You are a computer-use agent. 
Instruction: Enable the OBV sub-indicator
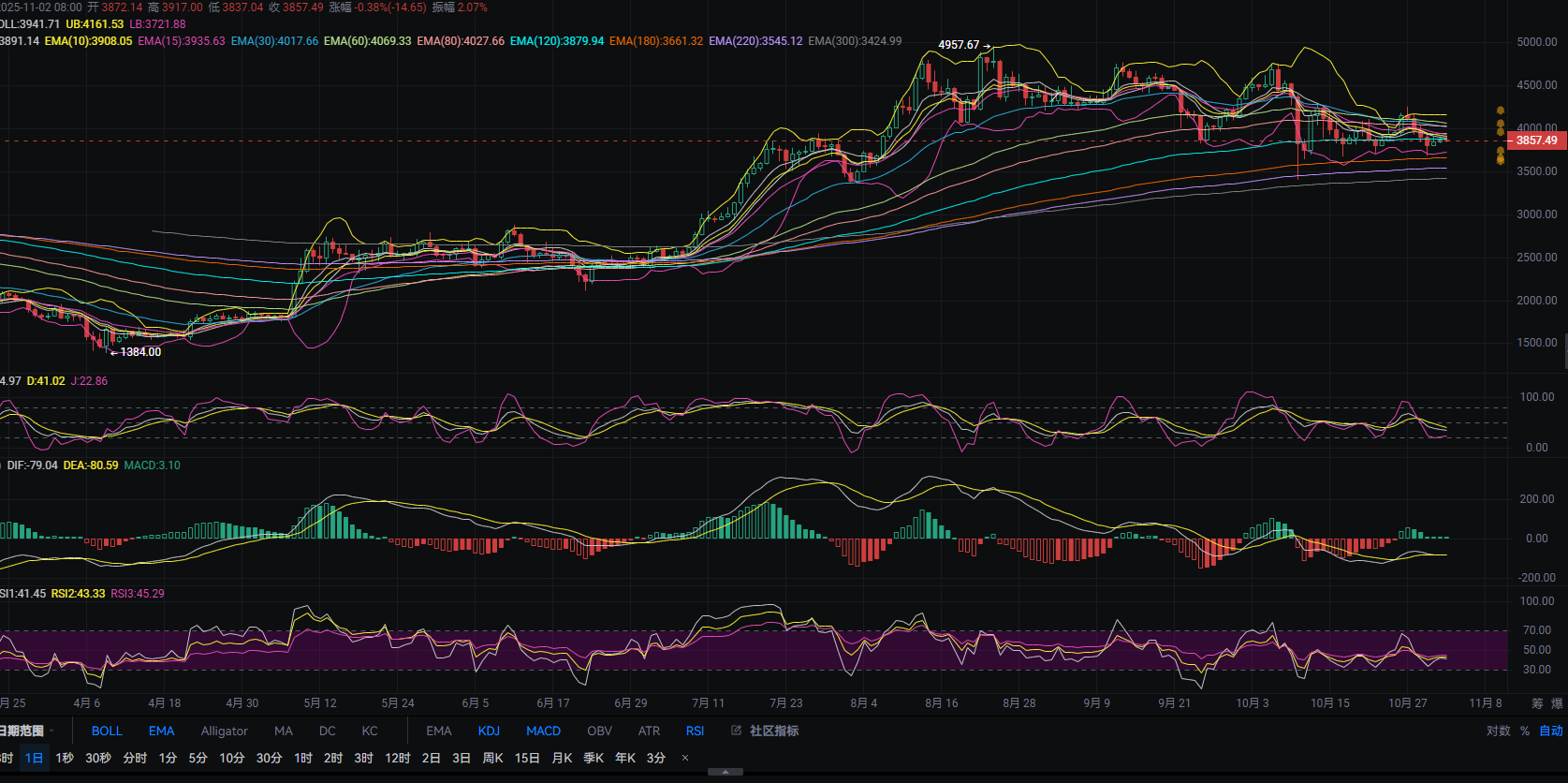pyautogui.click(x=599, y=731)
